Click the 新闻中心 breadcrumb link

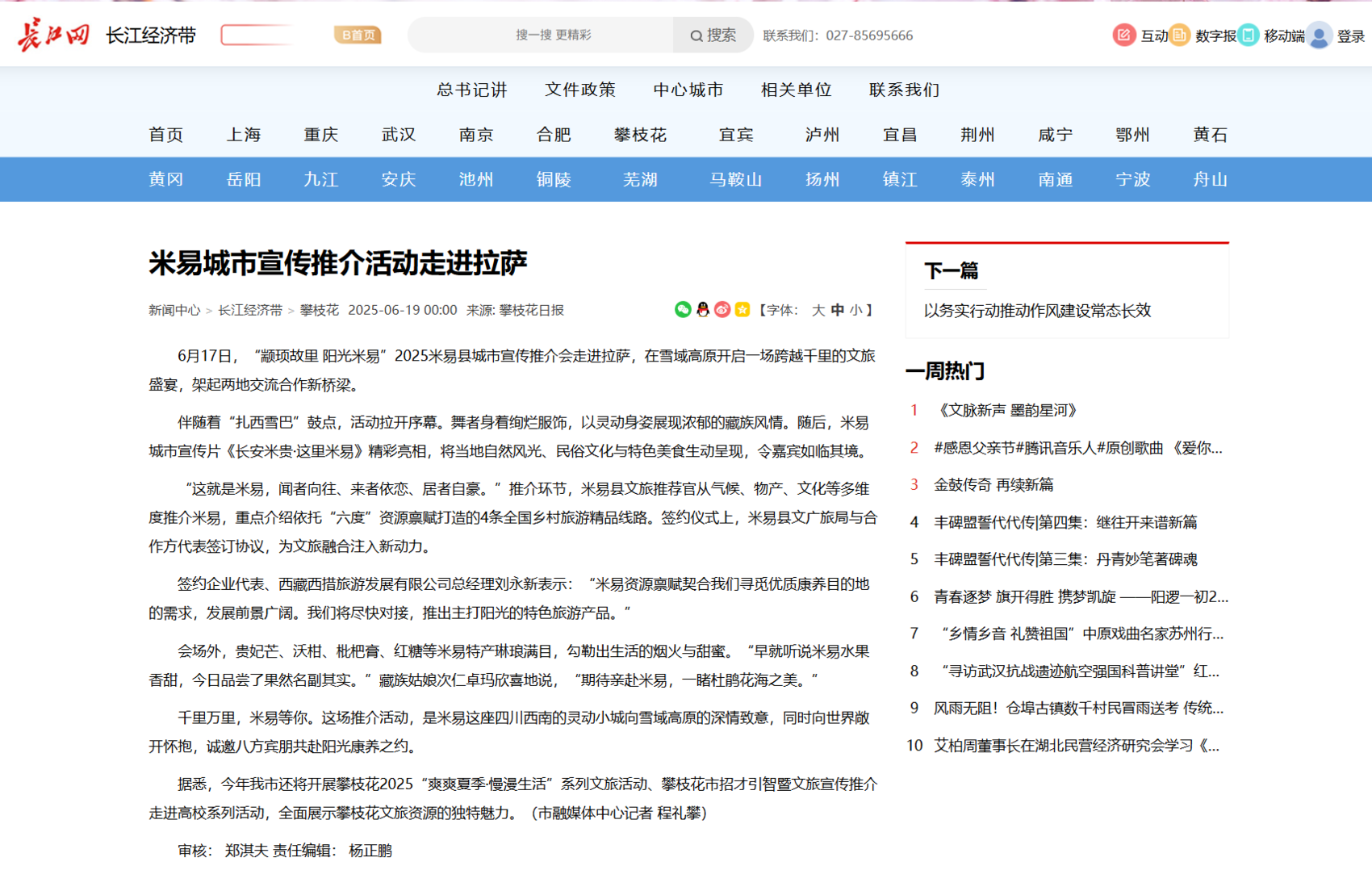pos(174,311)
